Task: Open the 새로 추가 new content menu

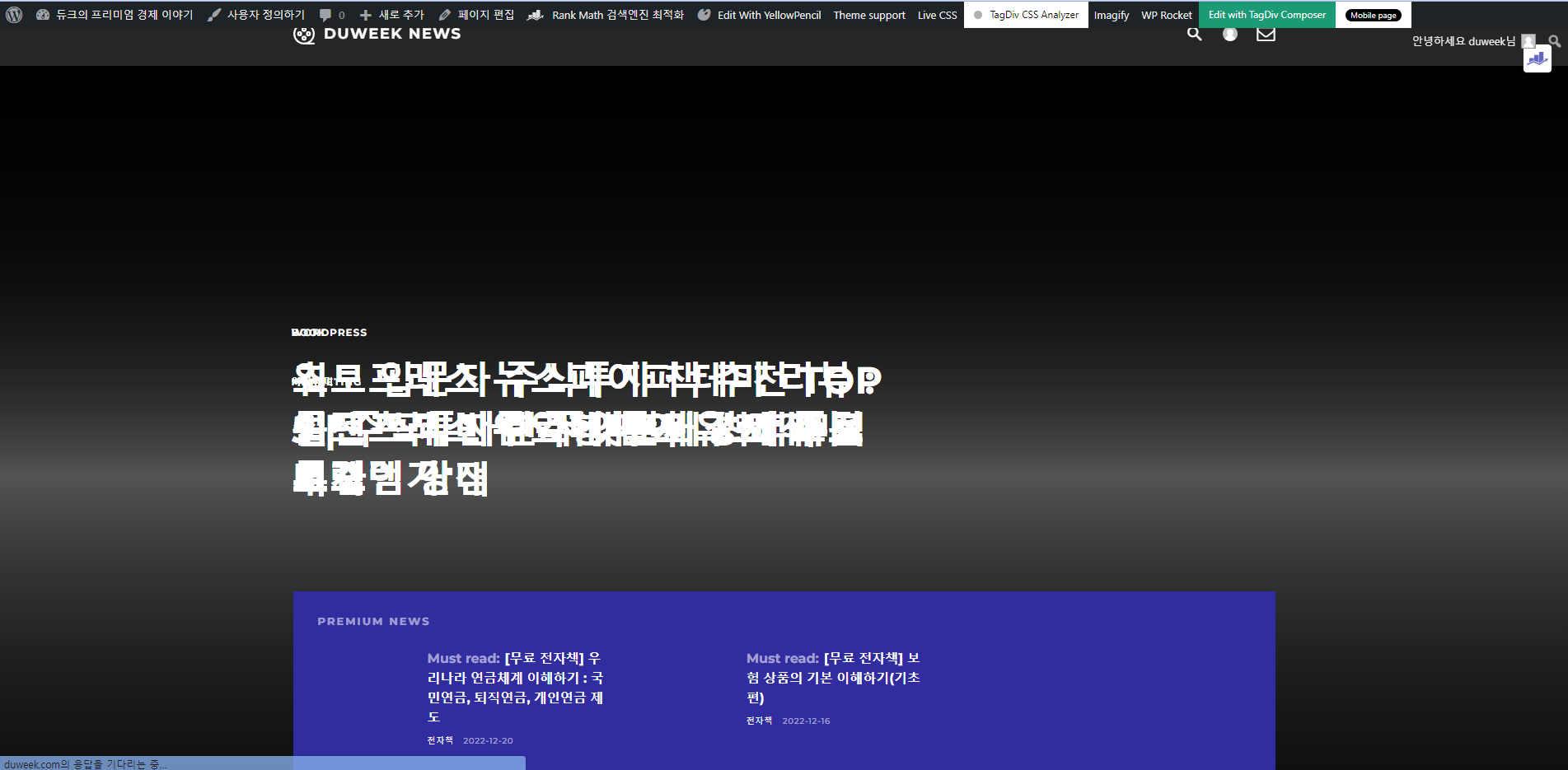Action: pos(392,15)
